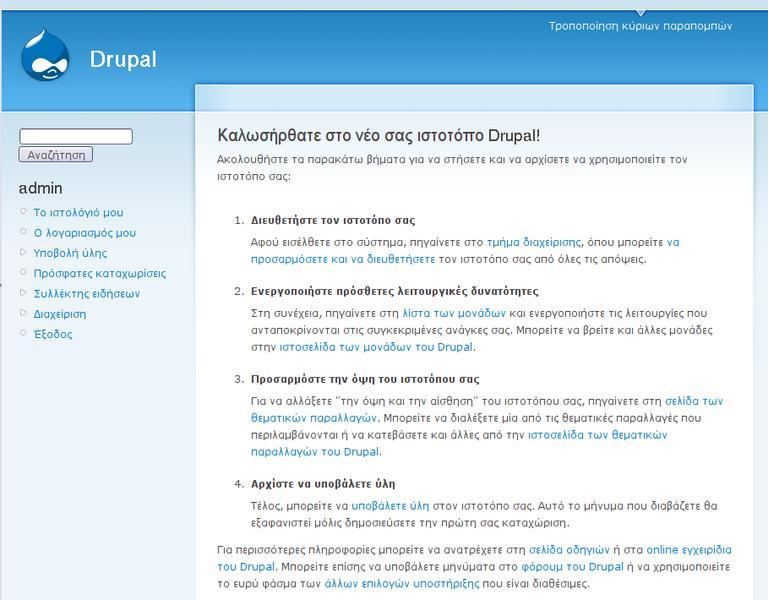Open άλλων επιλογών υποστήριξης link
This screenshot has height=600, width=768.
[x=402, y=584]
